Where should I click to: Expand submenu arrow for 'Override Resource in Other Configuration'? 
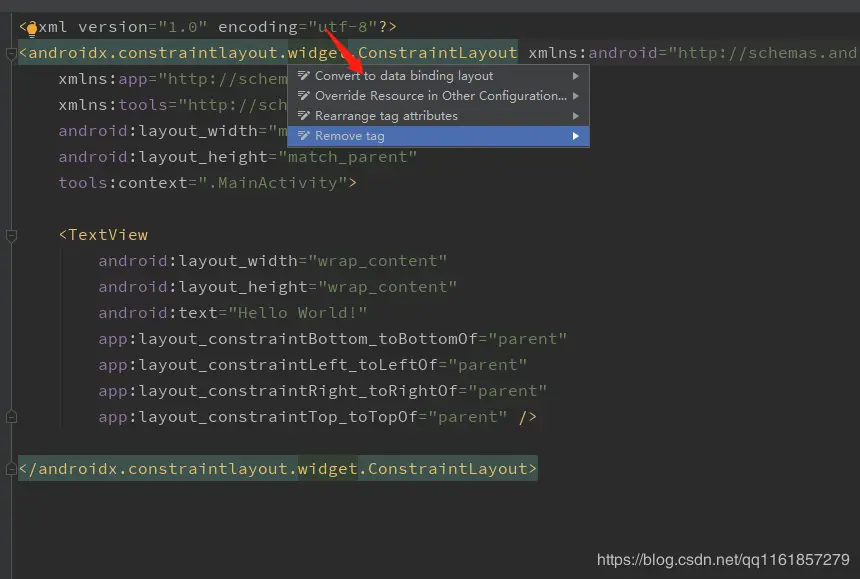click(575, 96)
